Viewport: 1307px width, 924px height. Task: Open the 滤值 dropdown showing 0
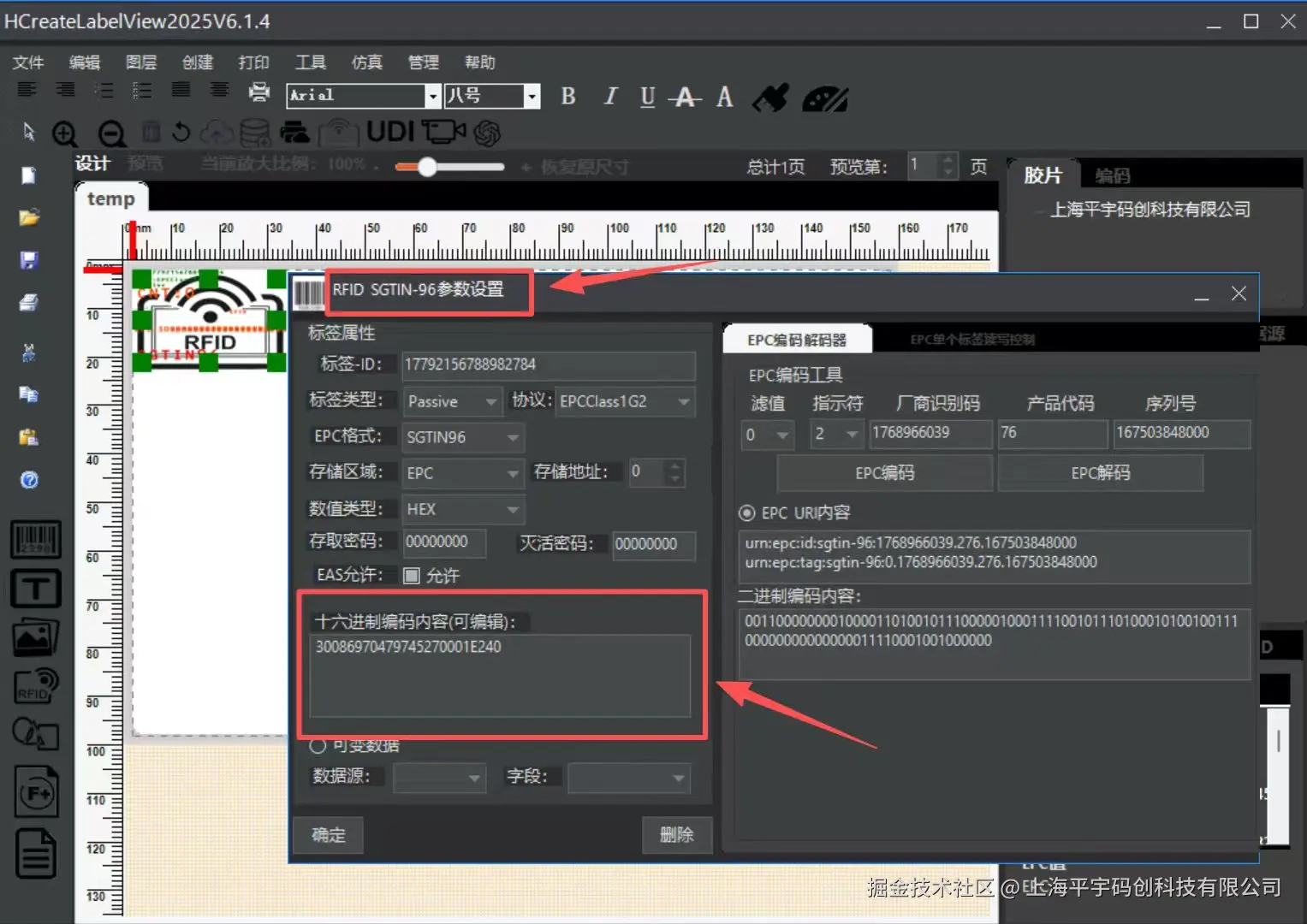click(x=768, y=435)
